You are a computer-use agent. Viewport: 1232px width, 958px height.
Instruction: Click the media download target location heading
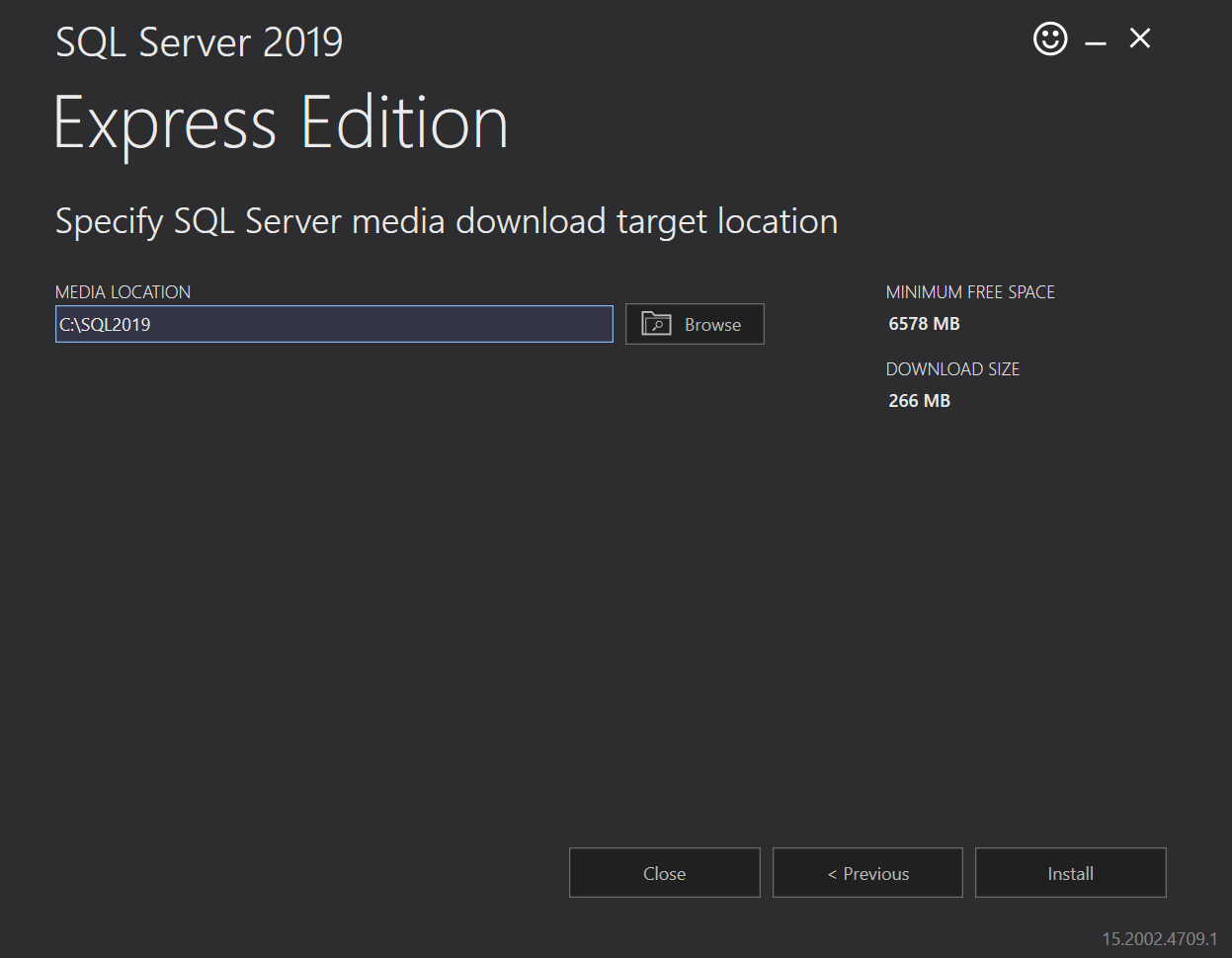[447, 221]
